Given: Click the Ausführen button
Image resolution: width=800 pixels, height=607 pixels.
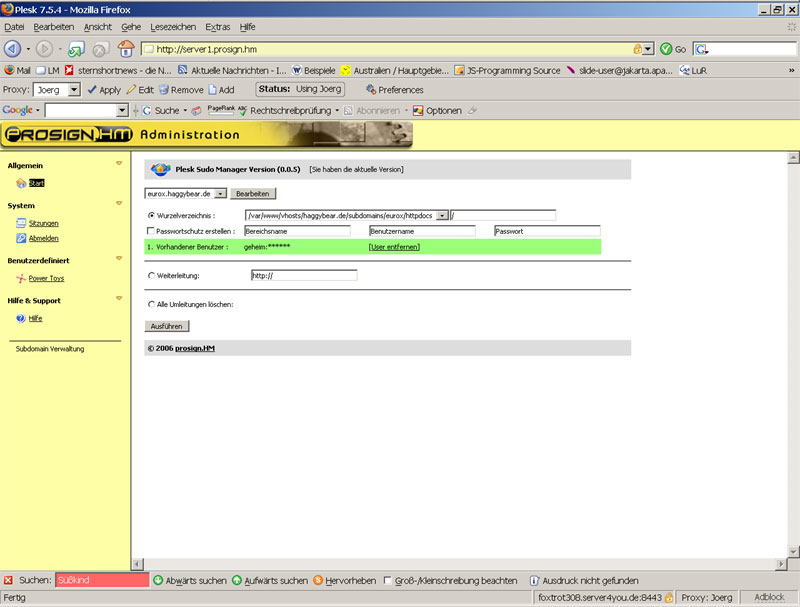Looking at the screenshot, I should pos(166,326).
